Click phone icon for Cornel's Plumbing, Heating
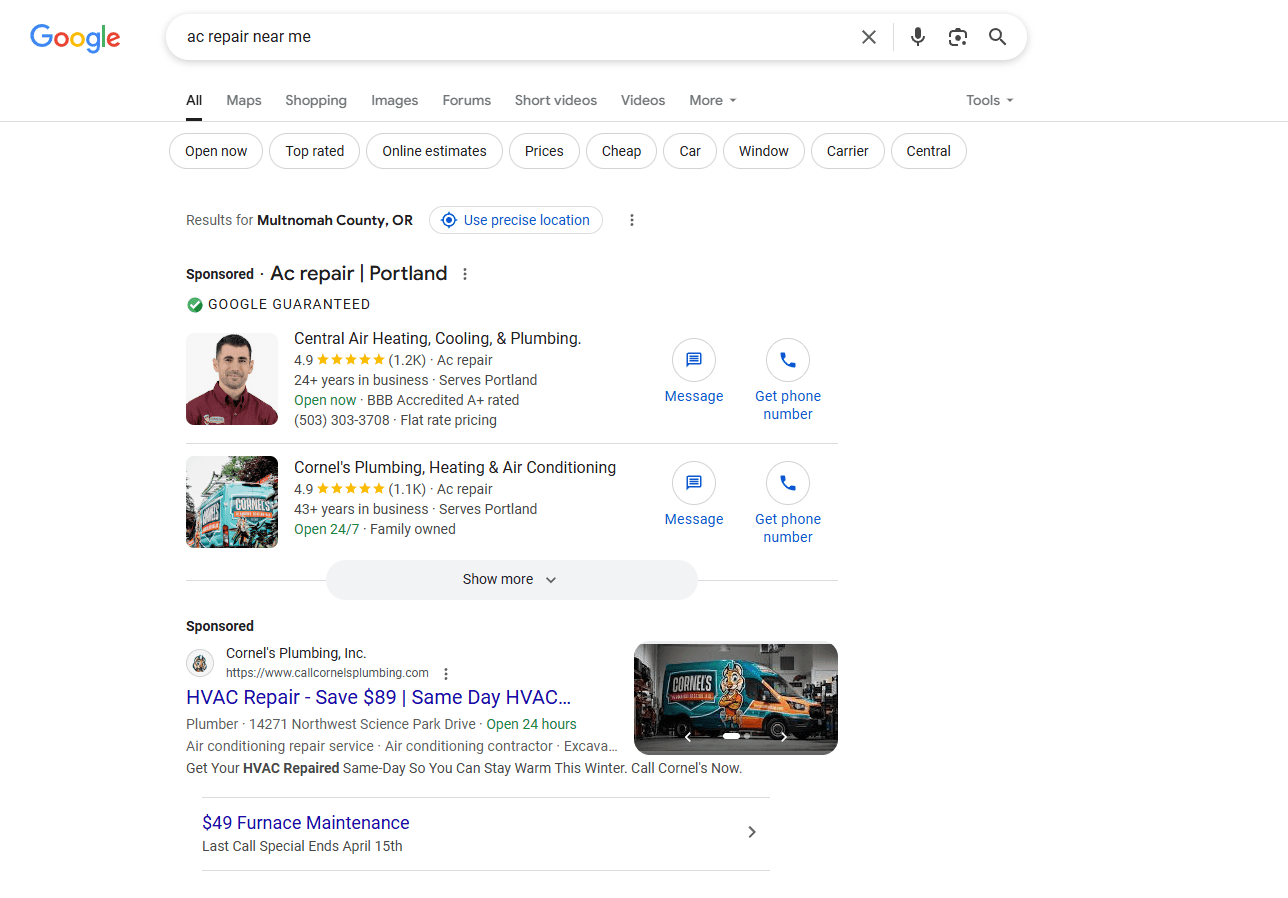This screenshot has height=898, width=1288. pyautogui.click(x=788, y=483)
